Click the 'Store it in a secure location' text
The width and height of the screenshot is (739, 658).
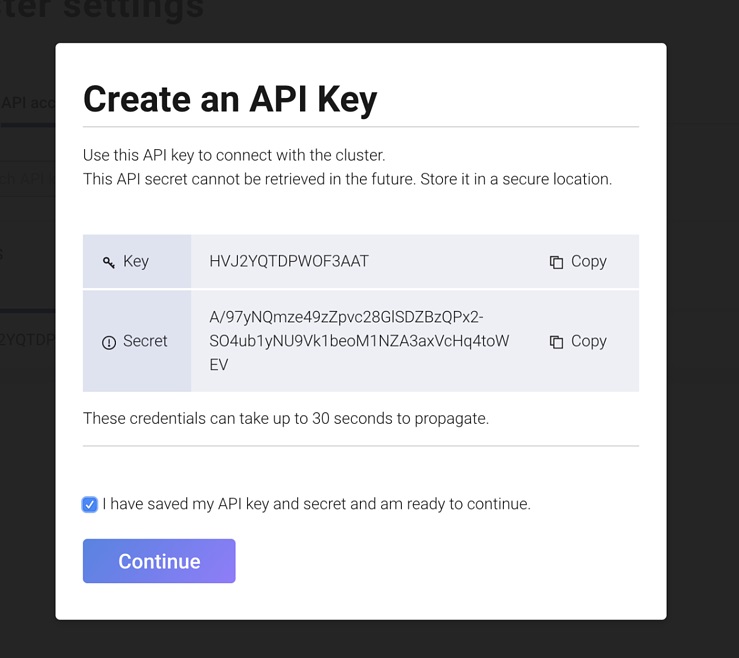516,179
